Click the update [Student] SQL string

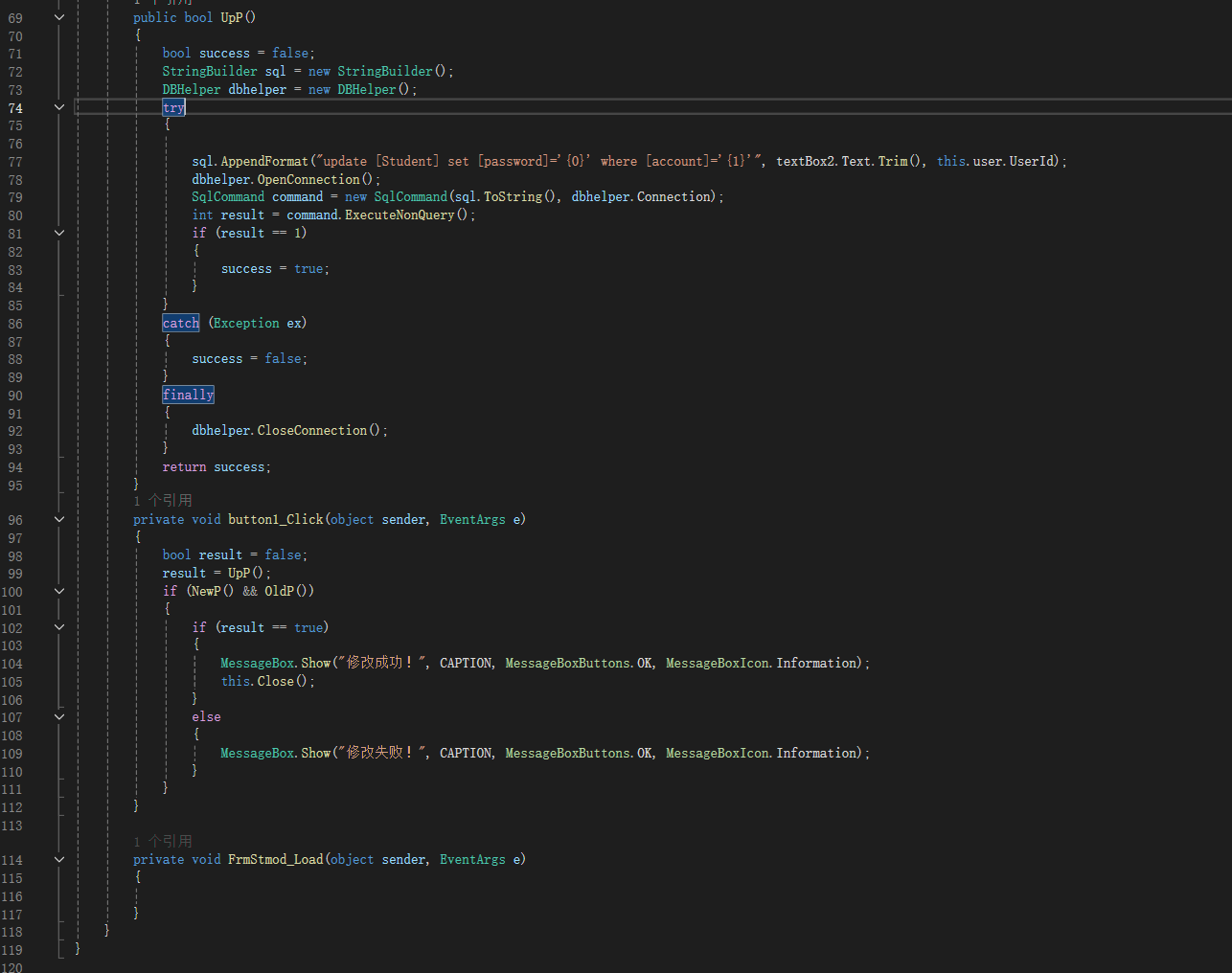540,161
